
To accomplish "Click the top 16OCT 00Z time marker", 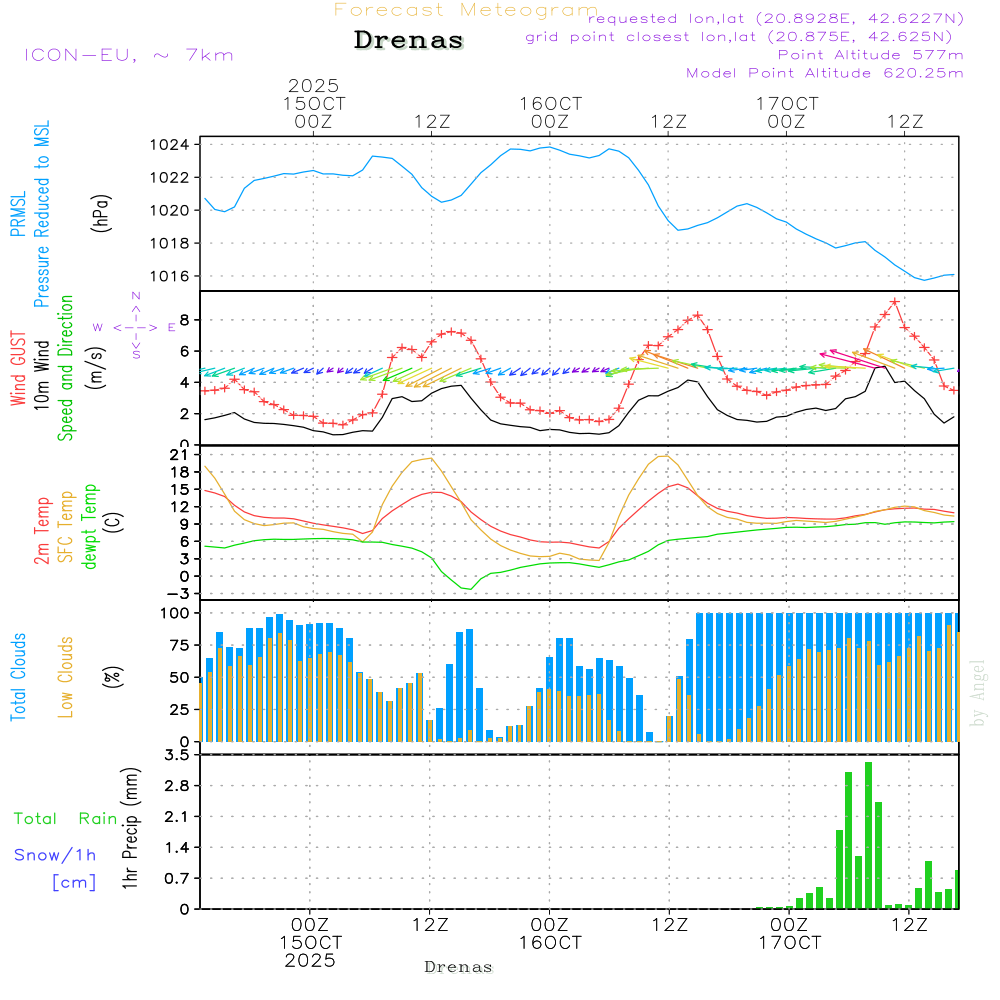I will (550, 112).
